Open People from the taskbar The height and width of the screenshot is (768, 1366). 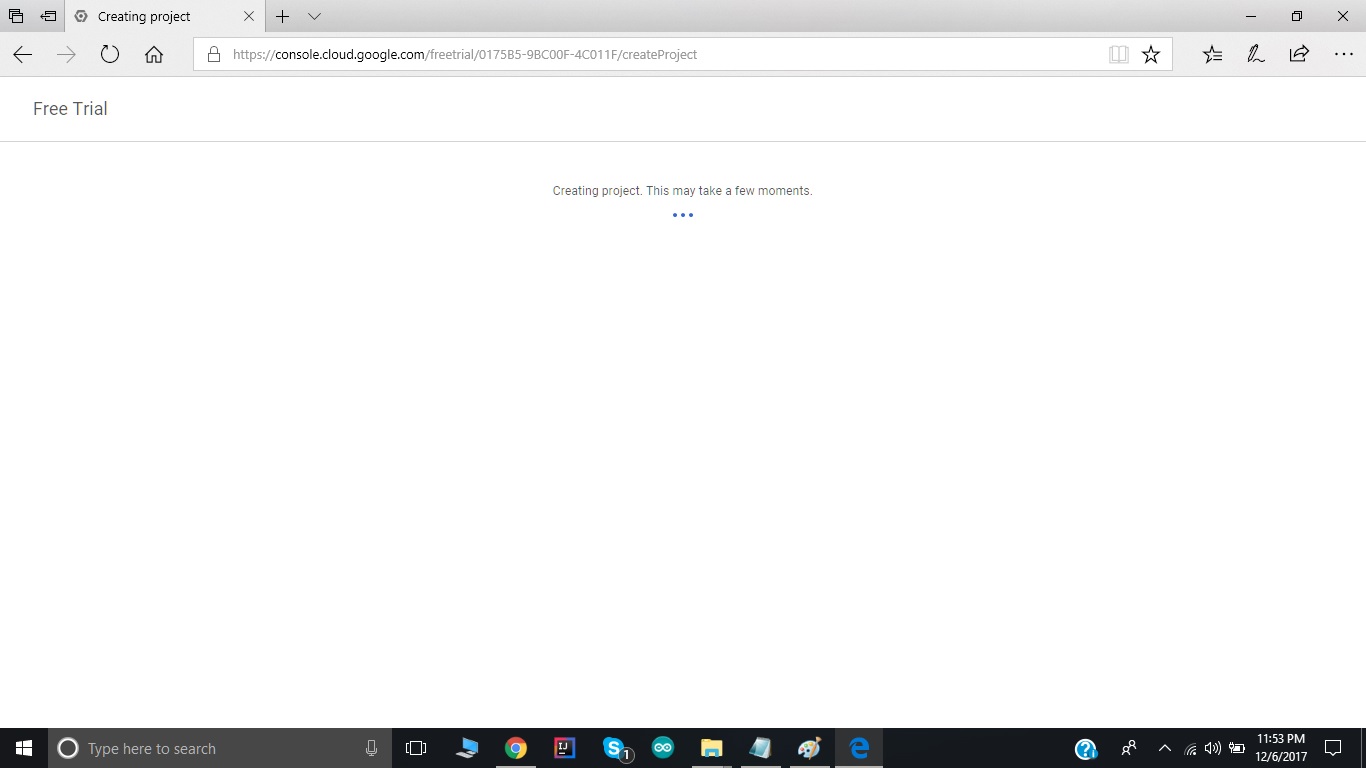pos(1129,748)
